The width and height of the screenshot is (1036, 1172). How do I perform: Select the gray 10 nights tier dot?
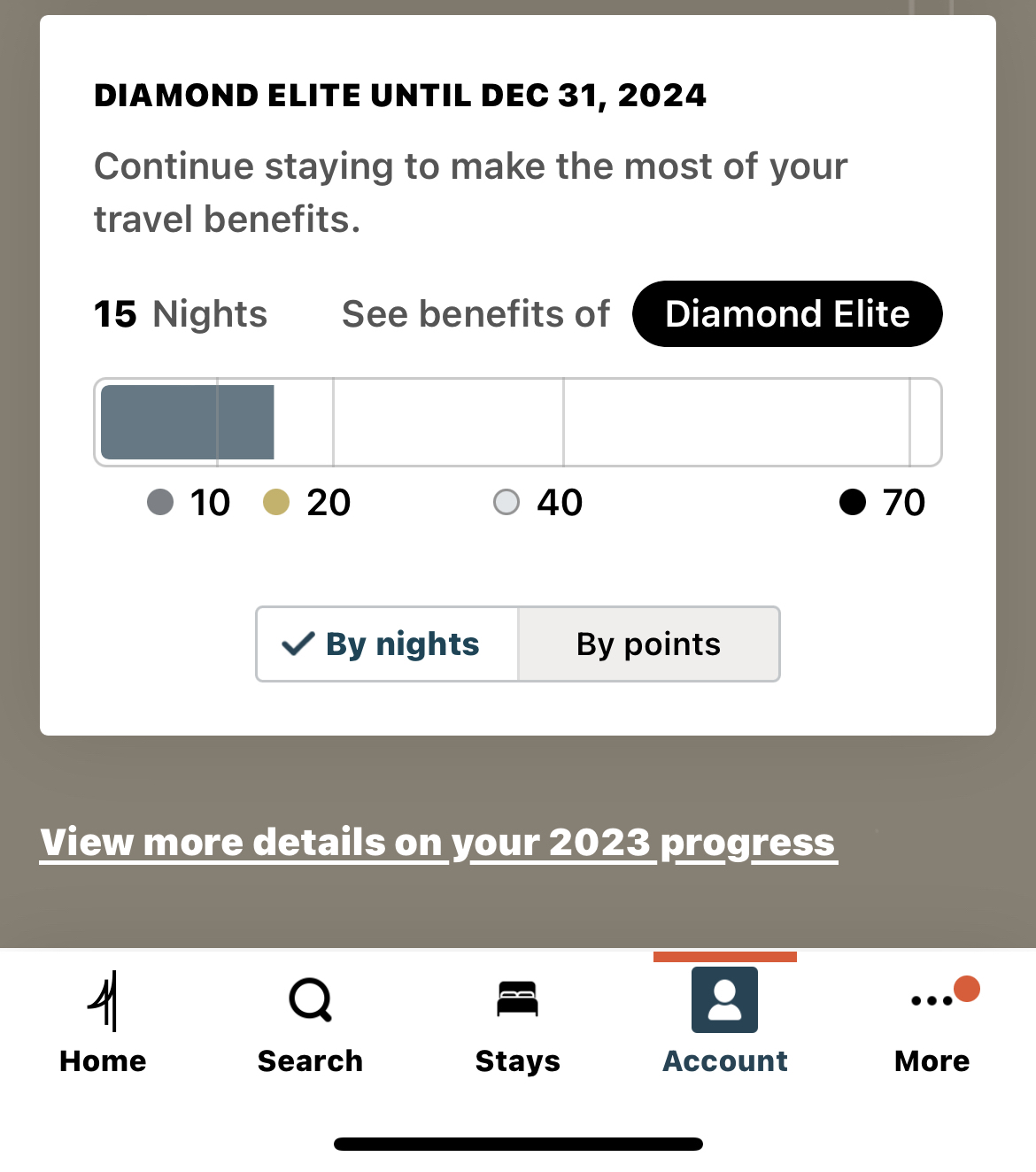click(x=160, y=502)
